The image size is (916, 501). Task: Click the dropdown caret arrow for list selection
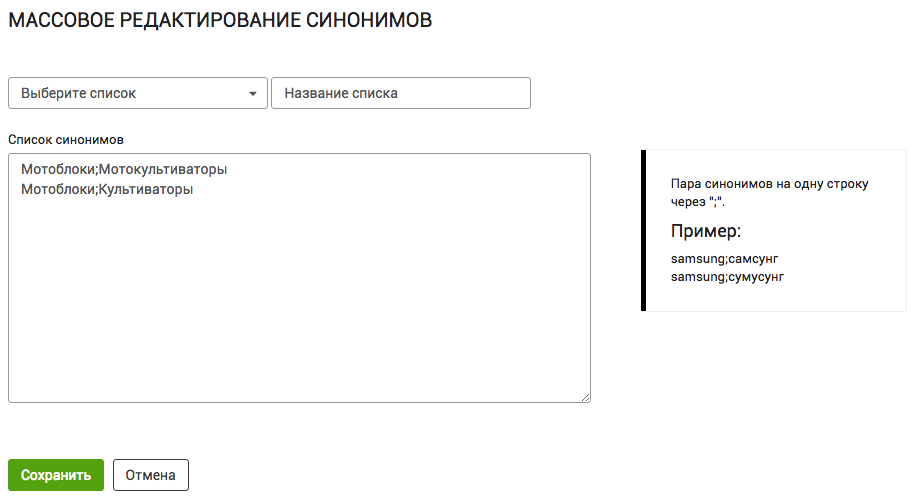[x=252, y=94]
